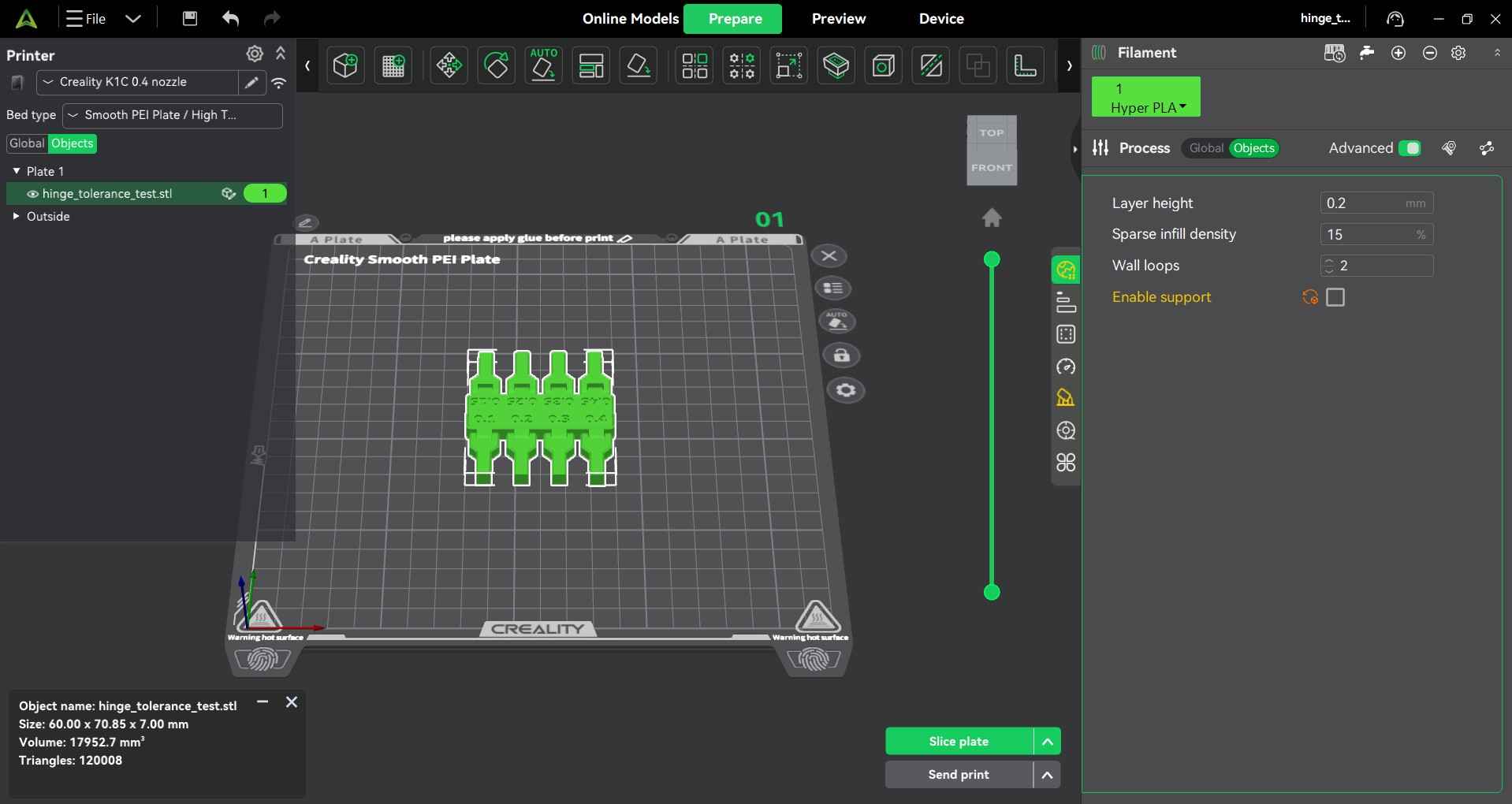Select Objects in the printer object list toggle
This screenshot has width=1512, height=804.
tap(73, 143)
